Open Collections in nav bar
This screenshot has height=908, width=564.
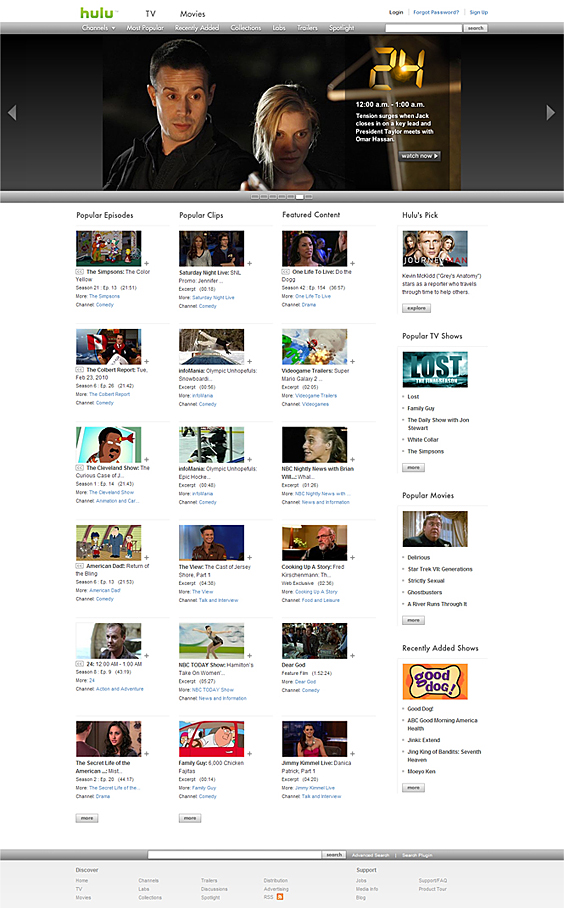[246, 28]
